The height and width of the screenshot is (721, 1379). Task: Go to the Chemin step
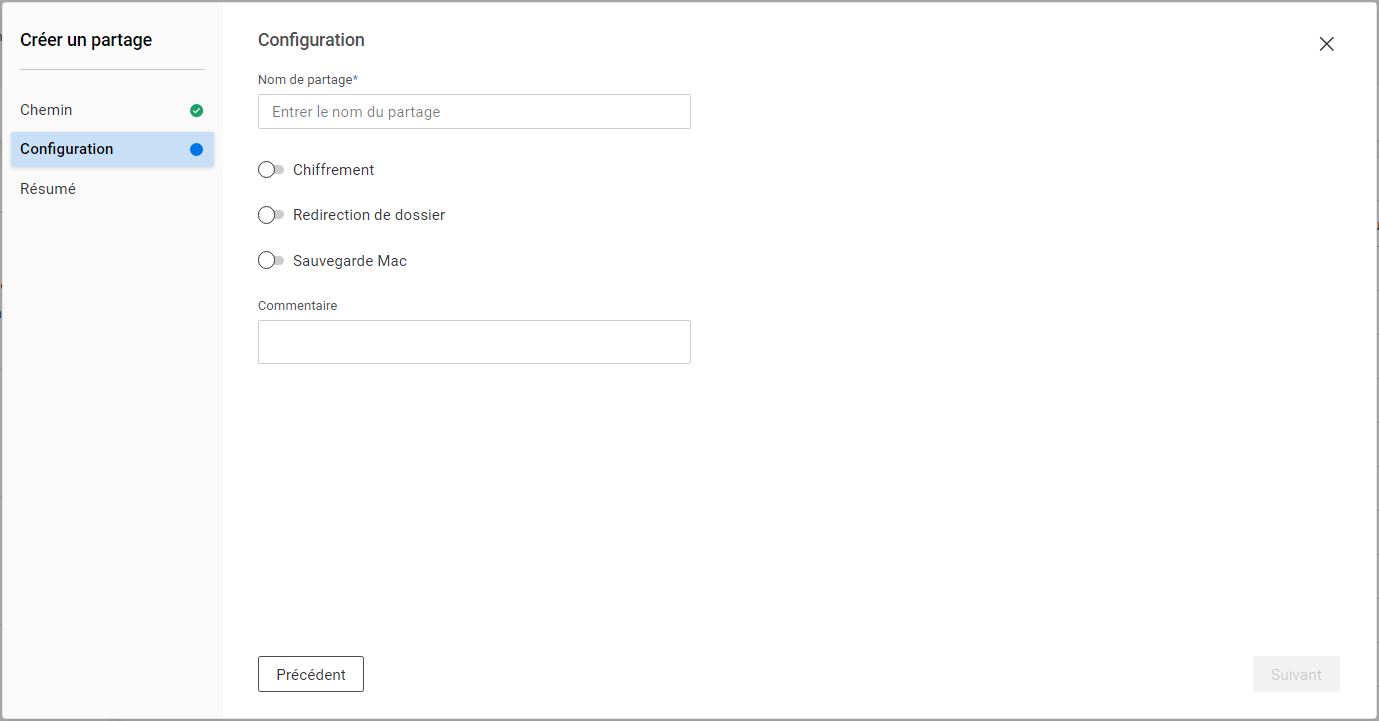tap(47, 110)
